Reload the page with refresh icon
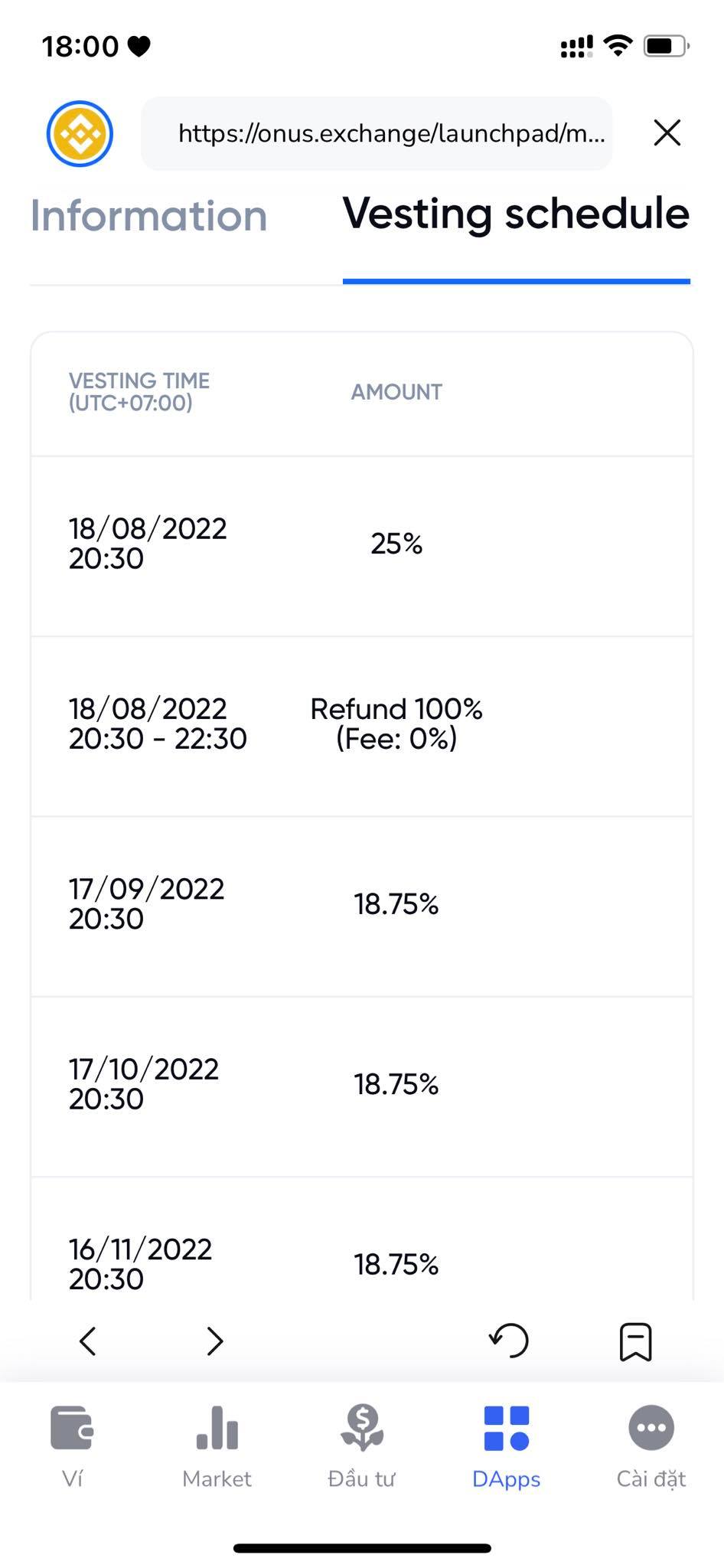The height and width of the screenshot is (1568, 724). 509,1341
